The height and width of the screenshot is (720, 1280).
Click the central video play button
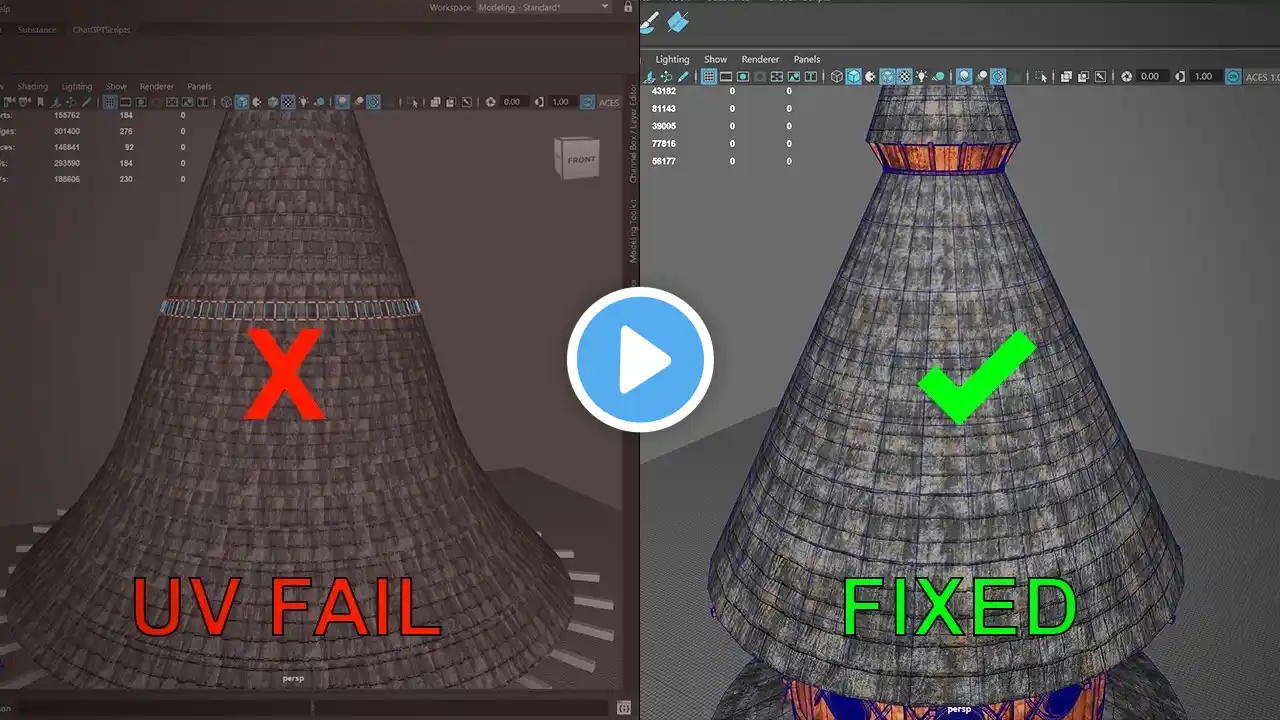coord(640,359)
